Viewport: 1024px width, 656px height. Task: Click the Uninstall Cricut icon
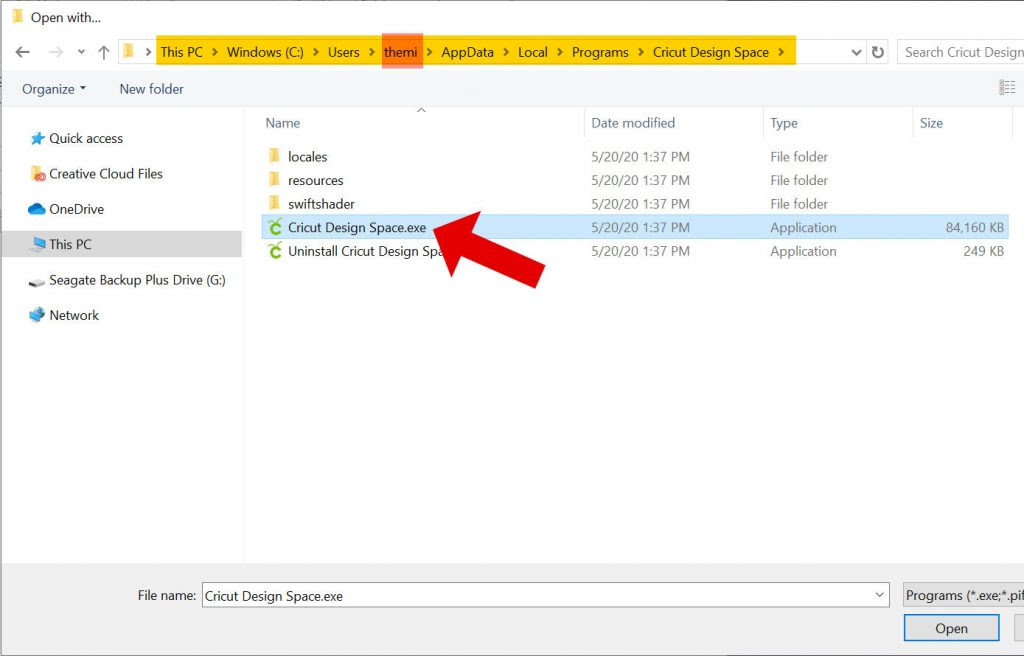point(275,250)
